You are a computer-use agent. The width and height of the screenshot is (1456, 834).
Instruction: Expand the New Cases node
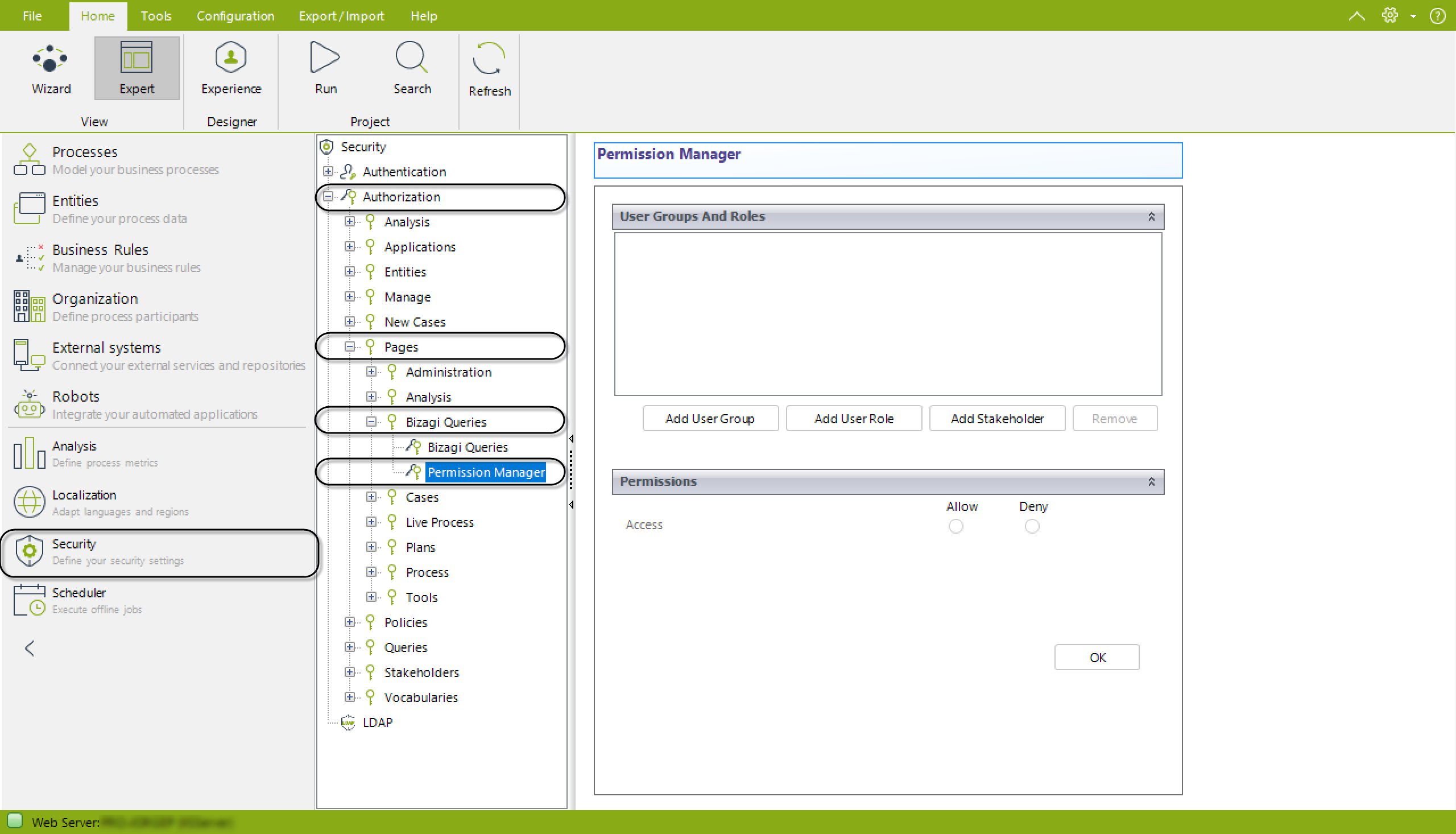point(349,321)
